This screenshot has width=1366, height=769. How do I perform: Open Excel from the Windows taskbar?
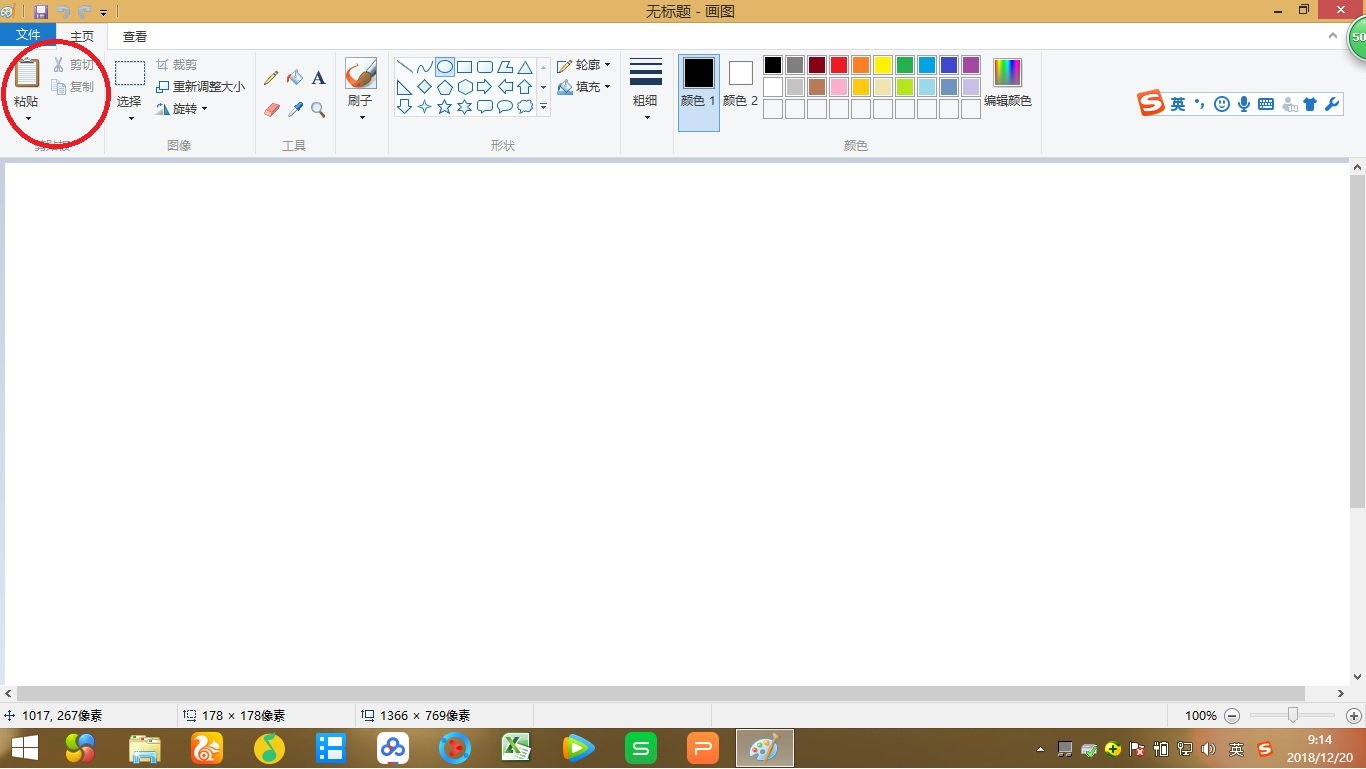click(x=516, y=747)
